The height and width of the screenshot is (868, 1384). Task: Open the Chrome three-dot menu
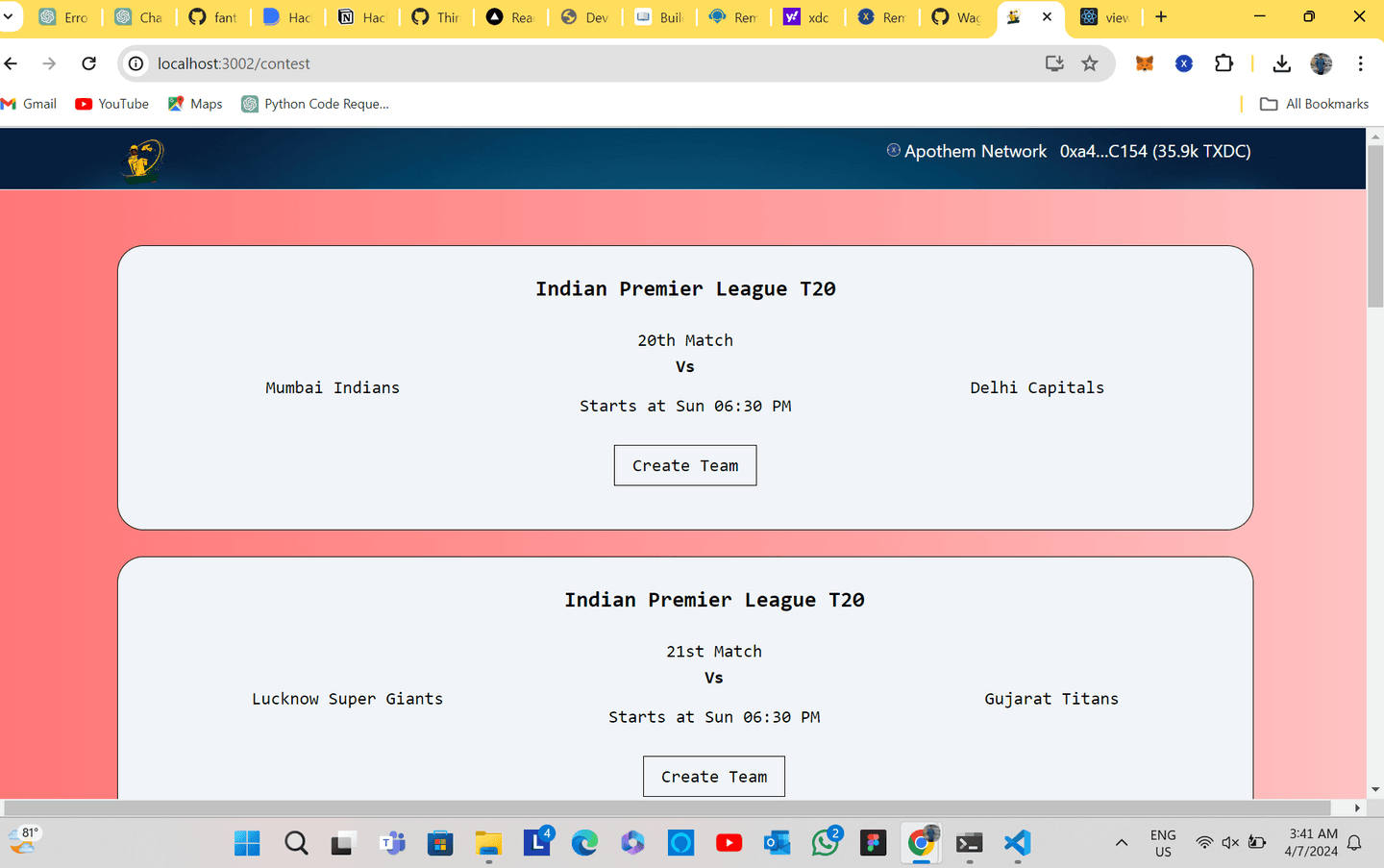[x=1360, y=63]
